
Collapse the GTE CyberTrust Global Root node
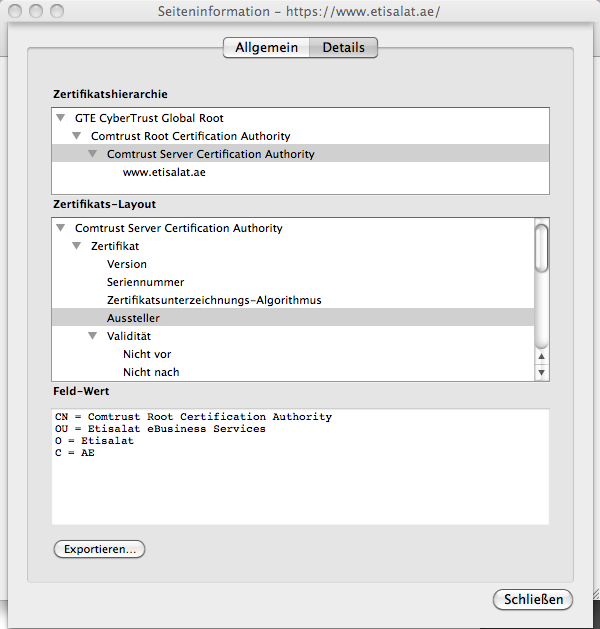pos(61,118)
